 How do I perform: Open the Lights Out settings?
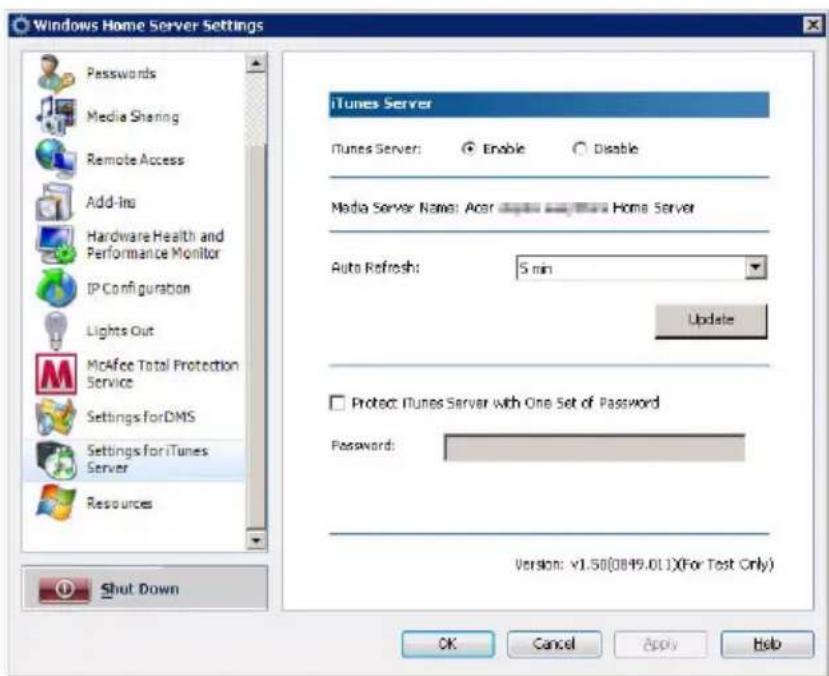pos(120,331)
